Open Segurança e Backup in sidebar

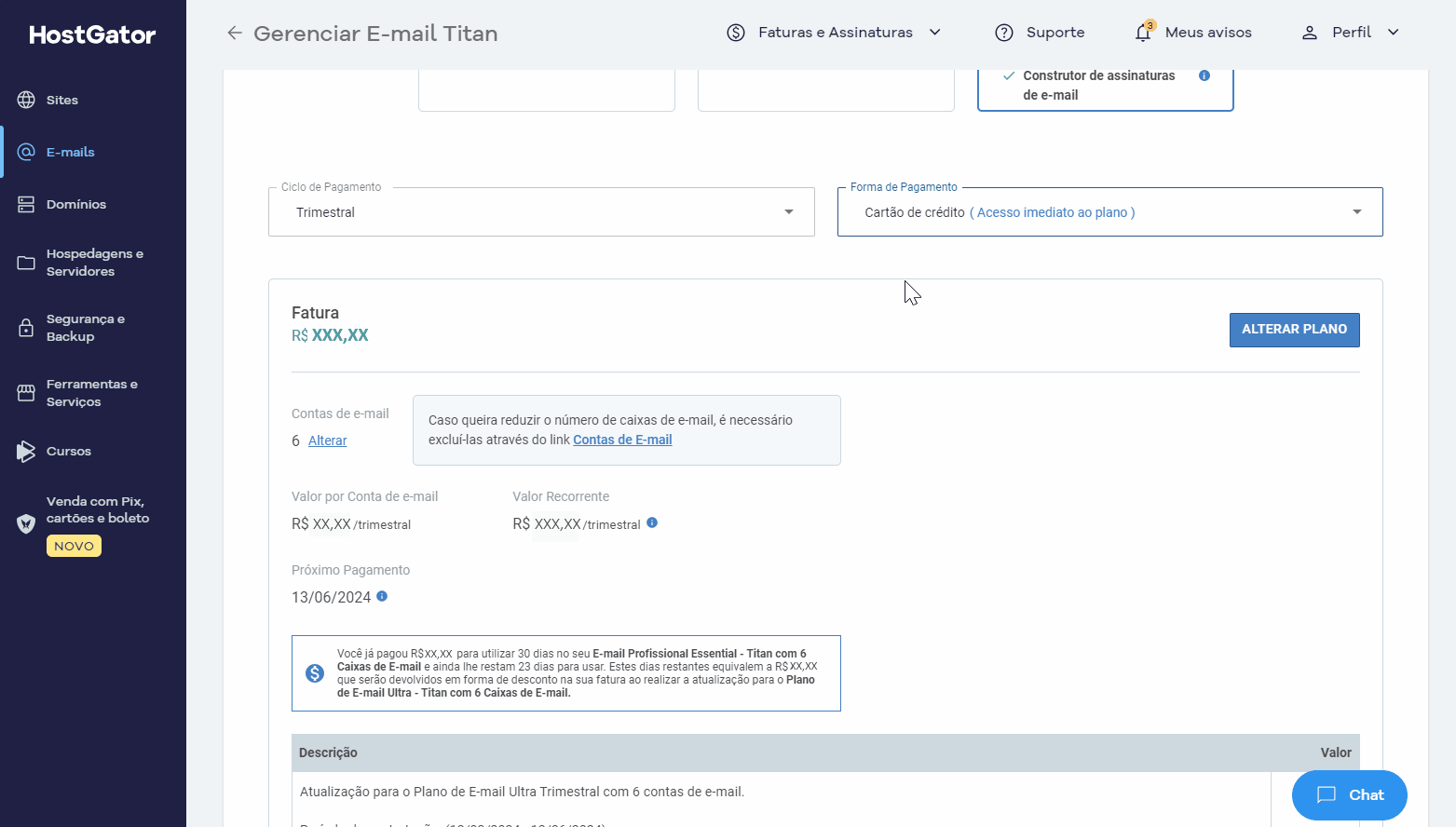tap(93, 328)
